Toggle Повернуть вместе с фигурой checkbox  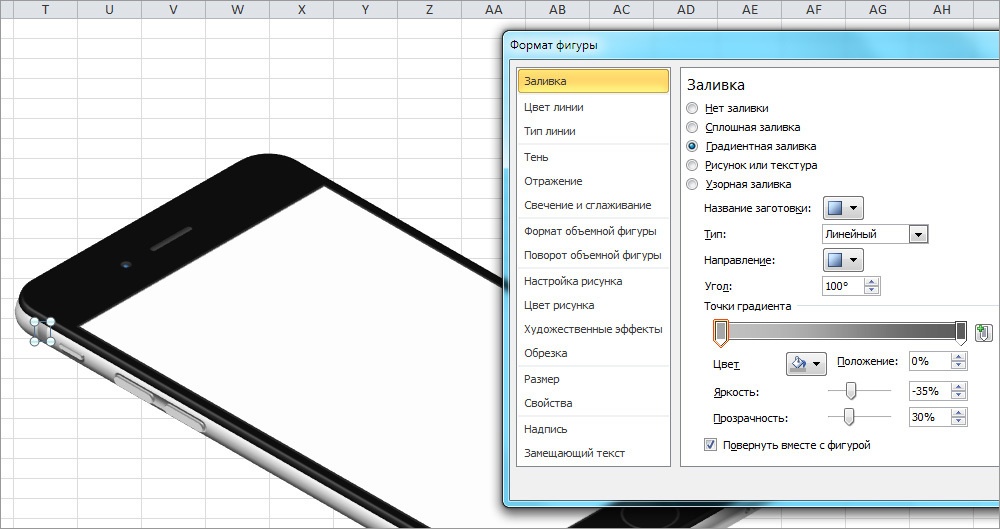710,445
